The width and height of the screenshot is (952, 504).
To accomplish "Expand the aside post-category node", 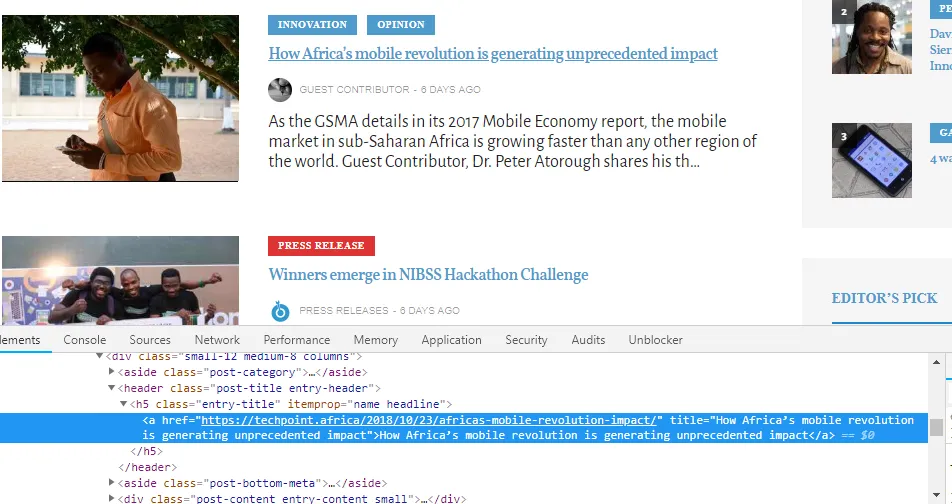I will tap(112, 372).
